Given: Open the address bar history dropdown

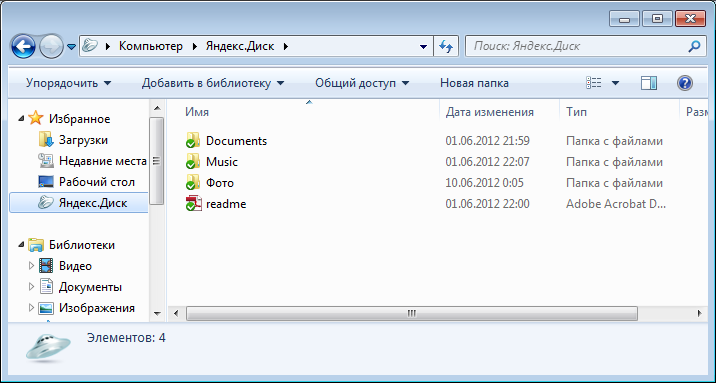Looking at the screenshot, I should (423, 46).
